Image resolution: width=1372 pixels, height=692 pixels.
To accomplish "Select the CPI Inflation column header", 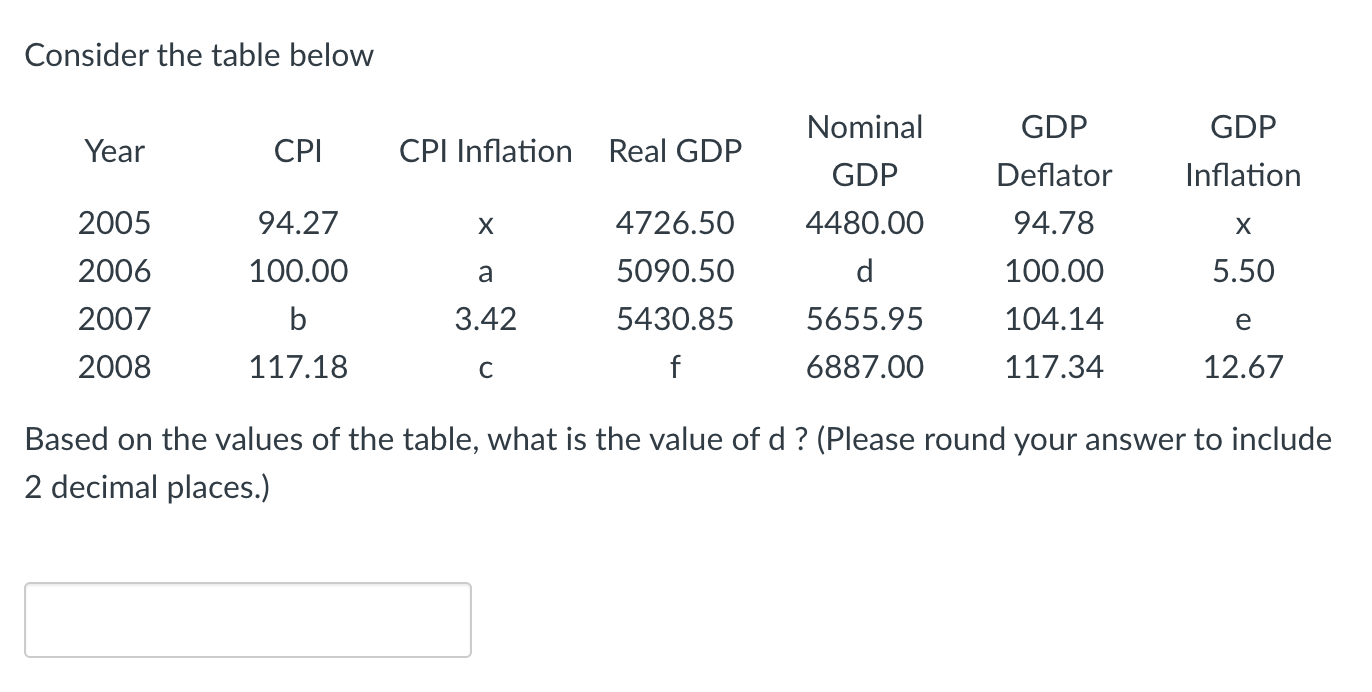I will pos(485,151).
